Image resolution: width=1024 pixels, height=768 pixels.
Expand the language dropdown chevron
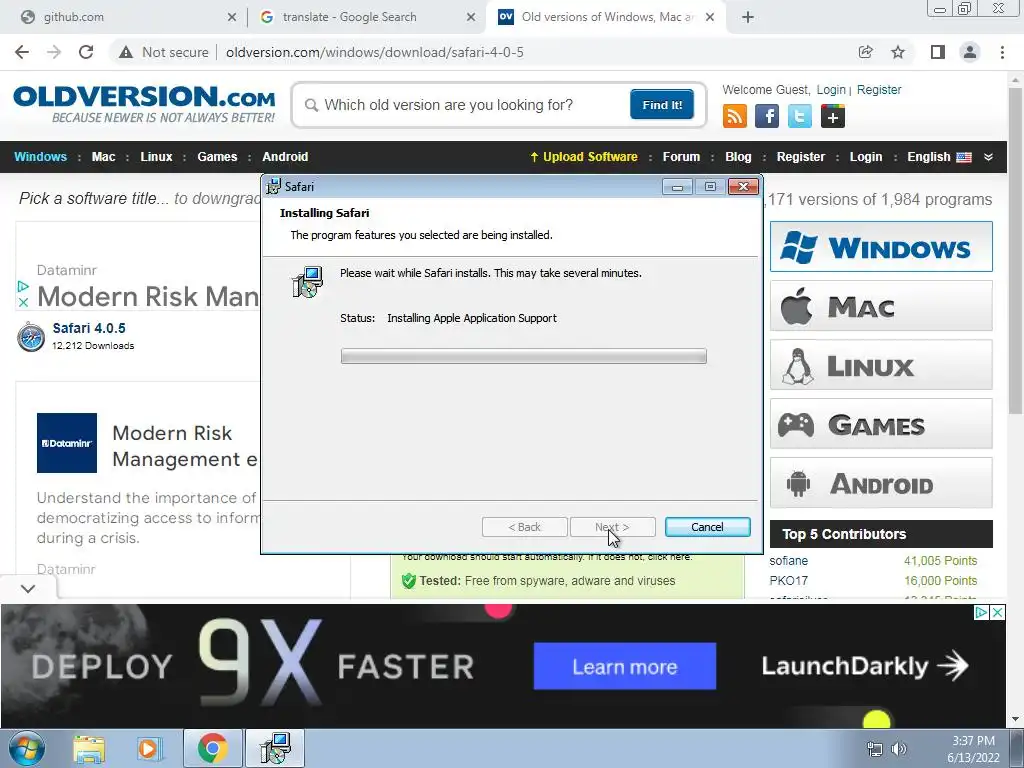[x=988, y=157]
